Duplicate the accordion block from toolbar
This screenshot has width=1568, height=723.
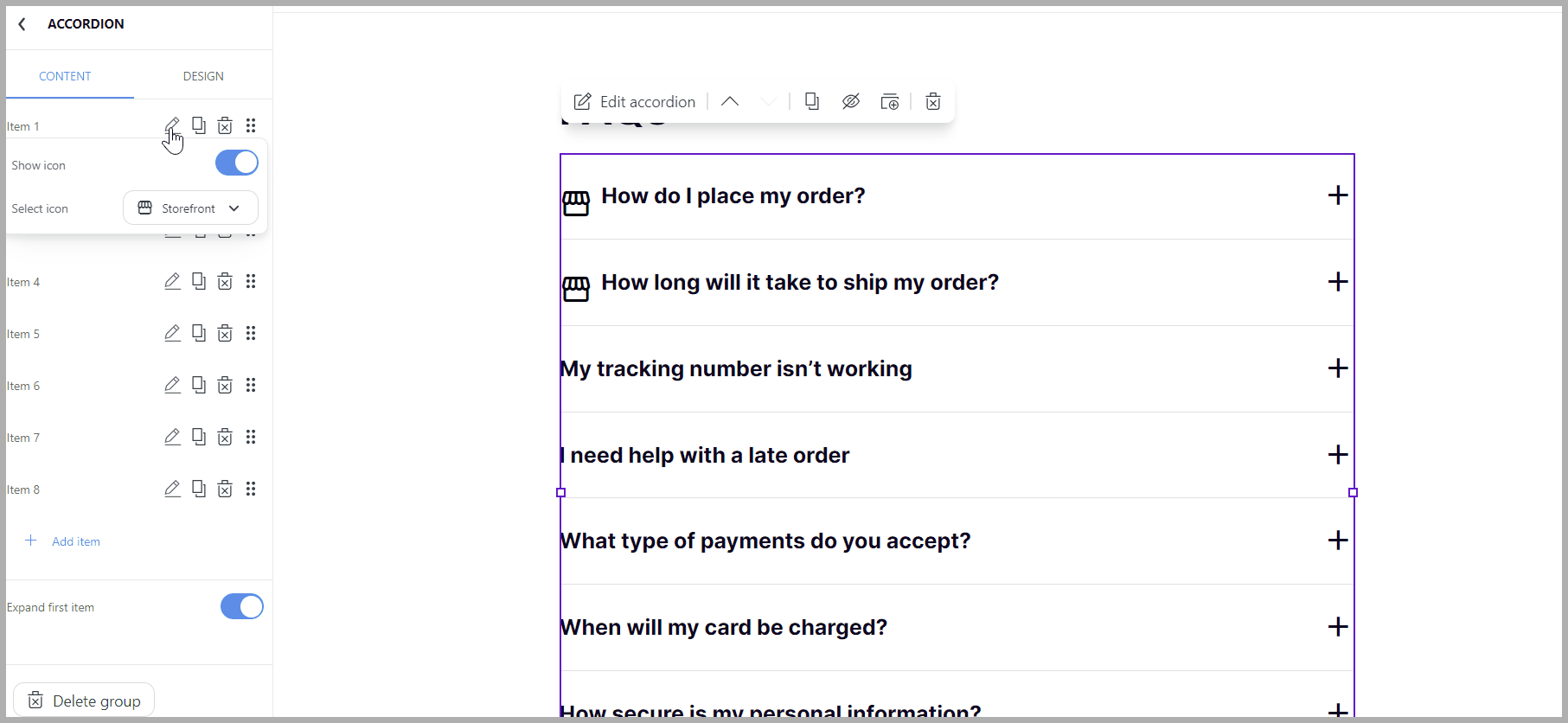pyautogui.click(x=812, y=102)
